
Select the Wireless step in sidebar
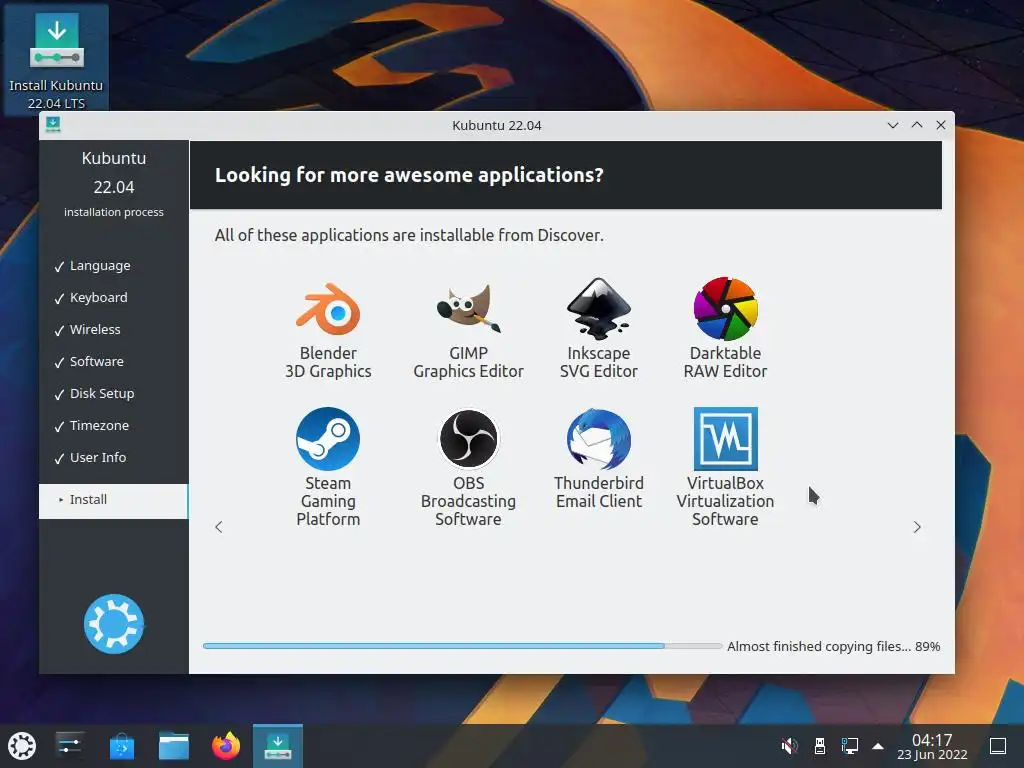point(95,330)
